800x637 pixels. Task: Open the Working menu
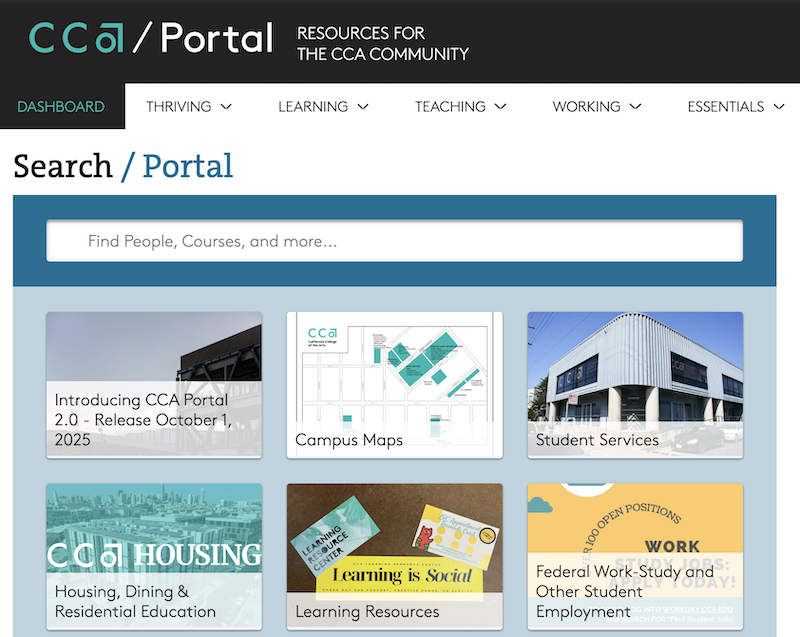click(586, 107)
